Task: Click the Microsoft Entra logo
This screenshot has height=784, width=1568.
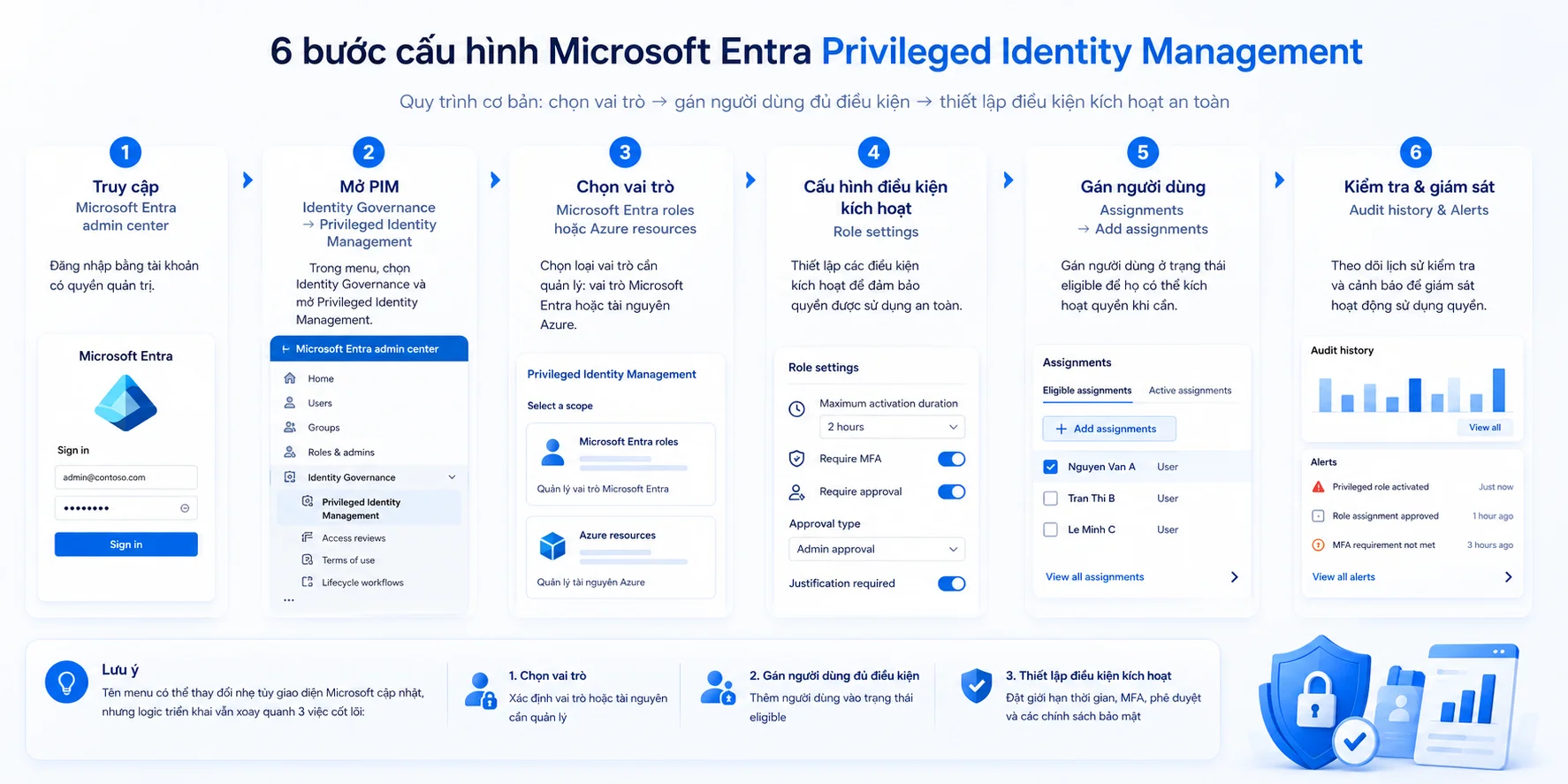Action: click(x=126, y=402)
